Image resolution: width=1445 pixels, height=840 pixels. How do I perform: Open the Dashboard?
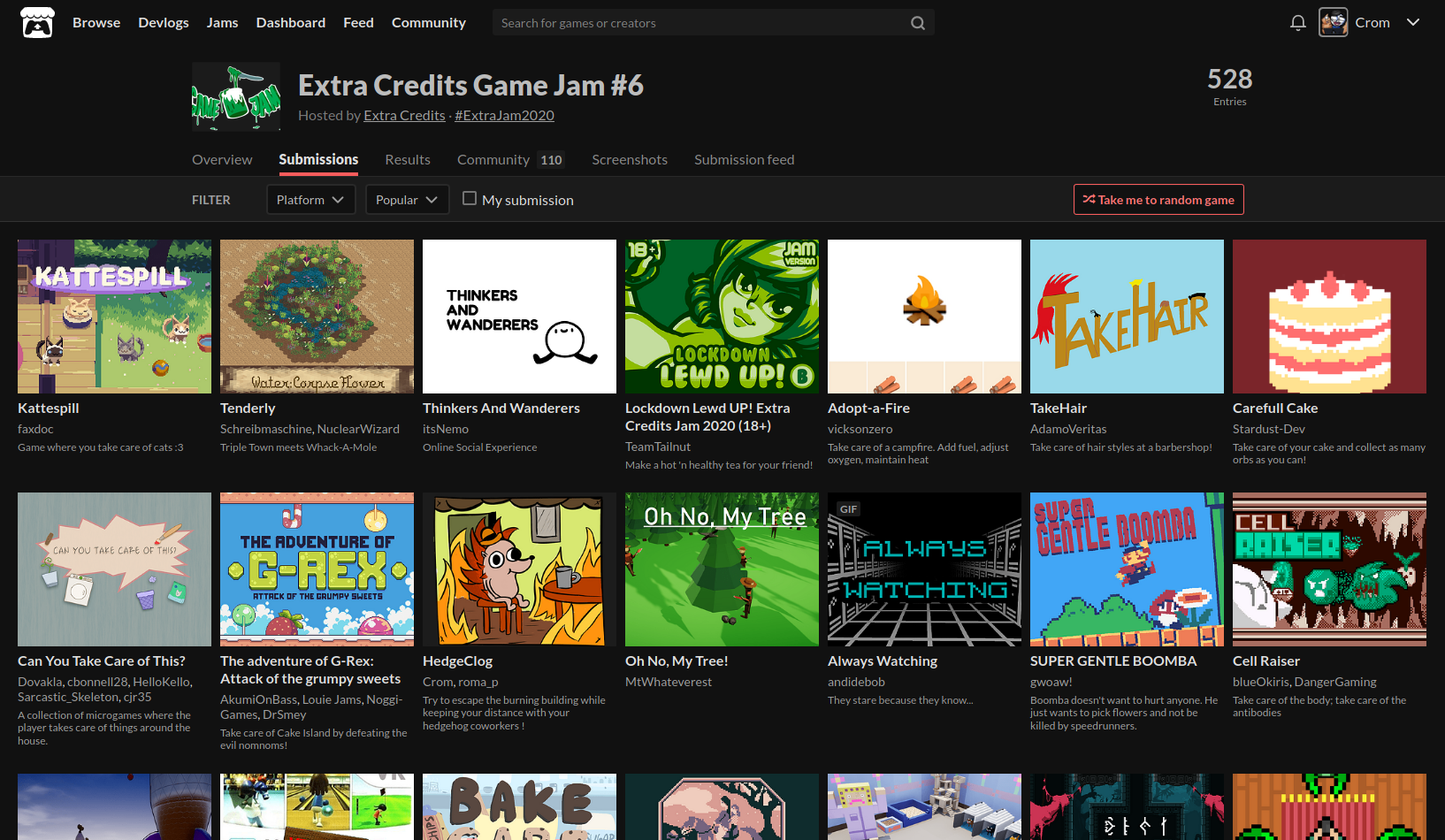(x=291, y=23)
